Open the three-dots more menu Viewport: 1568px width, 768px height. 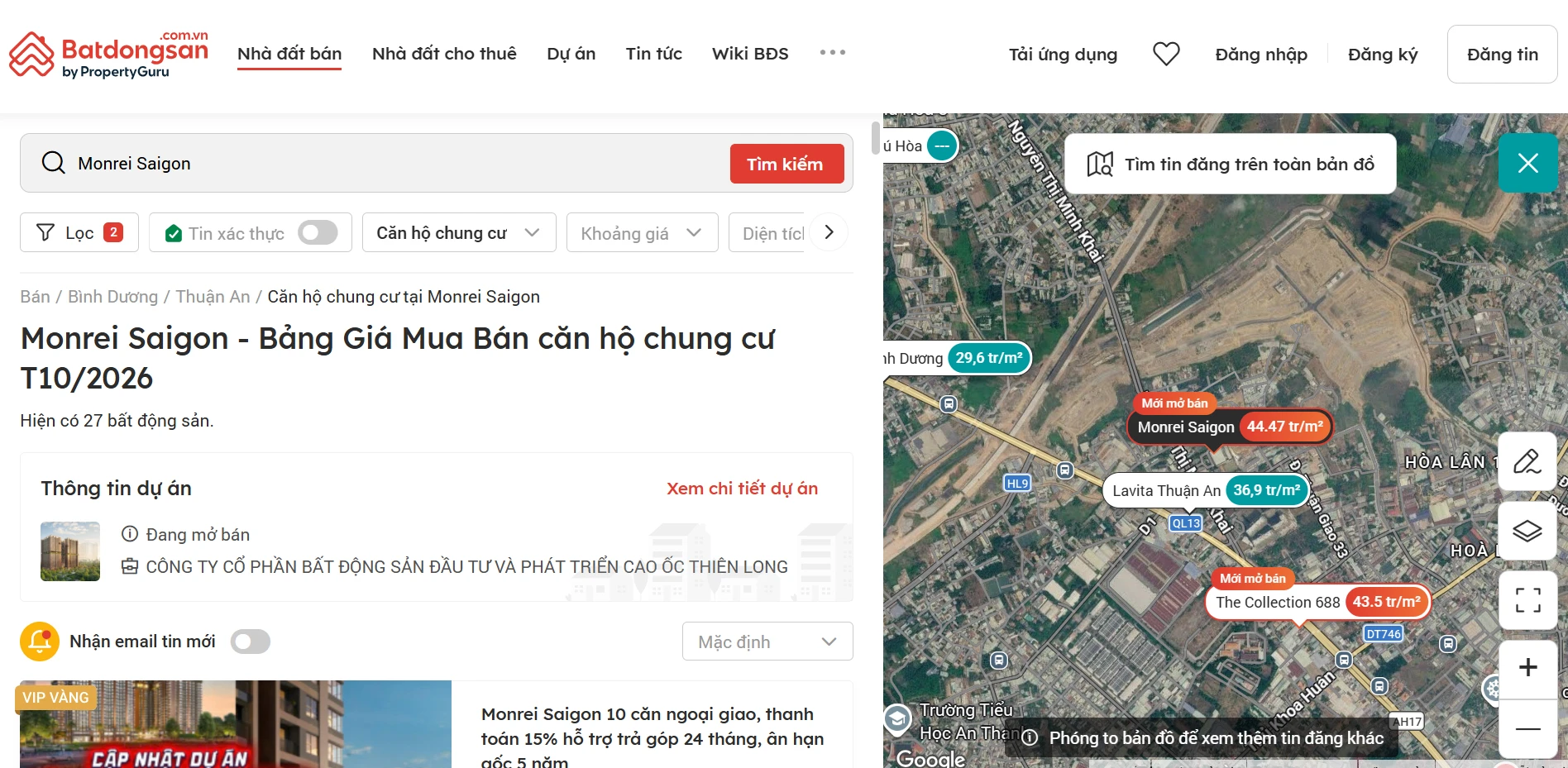click(832, 53)
